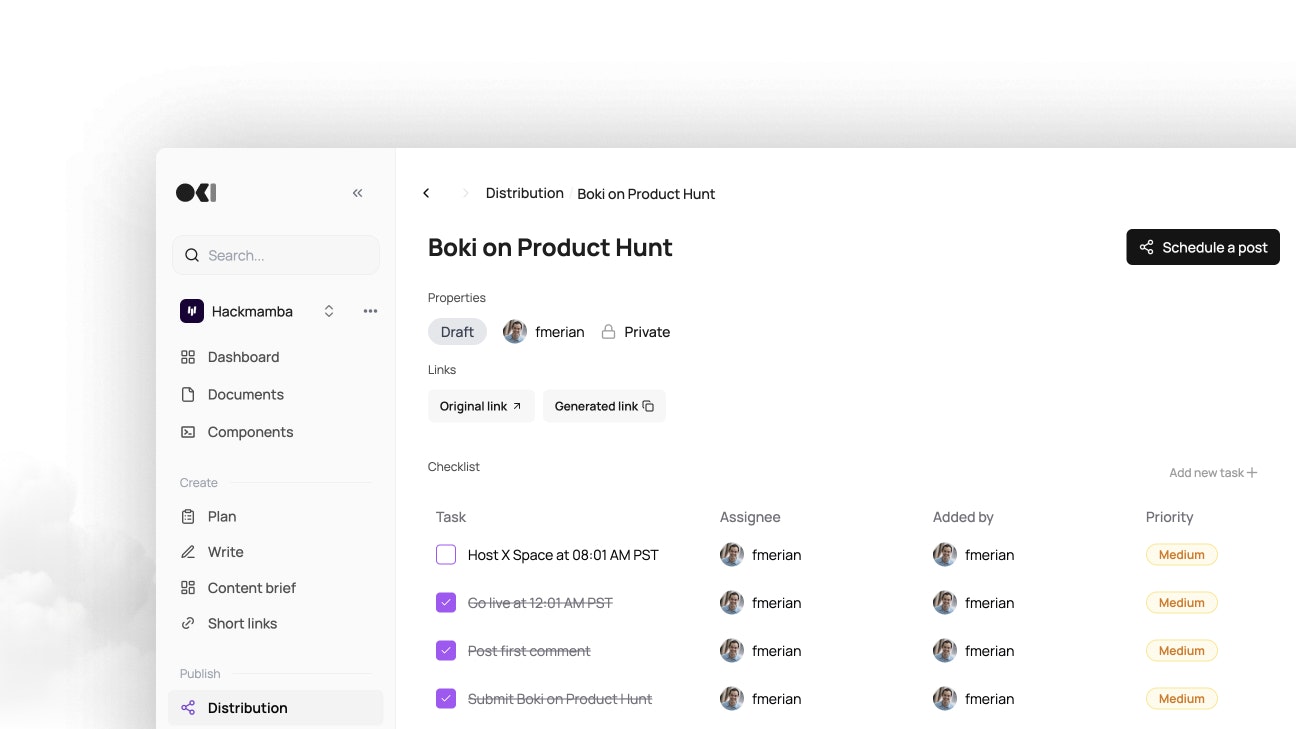Uncheck the Go live at 12:01 AM task
The image size is (1296, 729).
[x=446, y=603]
